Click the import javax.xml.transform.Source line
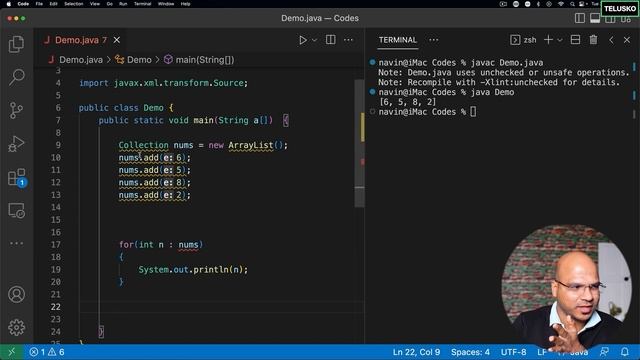This screenshot has width=640, height=360. (163, 83)
